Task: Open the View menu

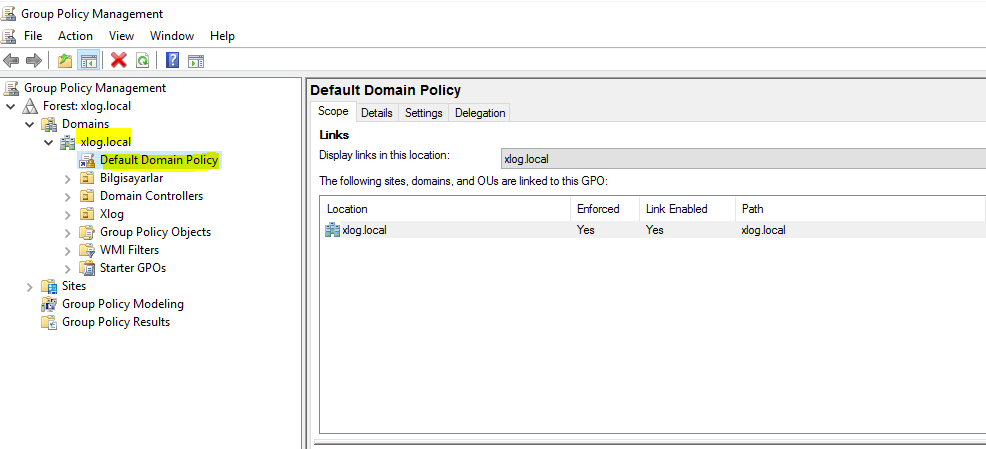Action: pos(121,36)
